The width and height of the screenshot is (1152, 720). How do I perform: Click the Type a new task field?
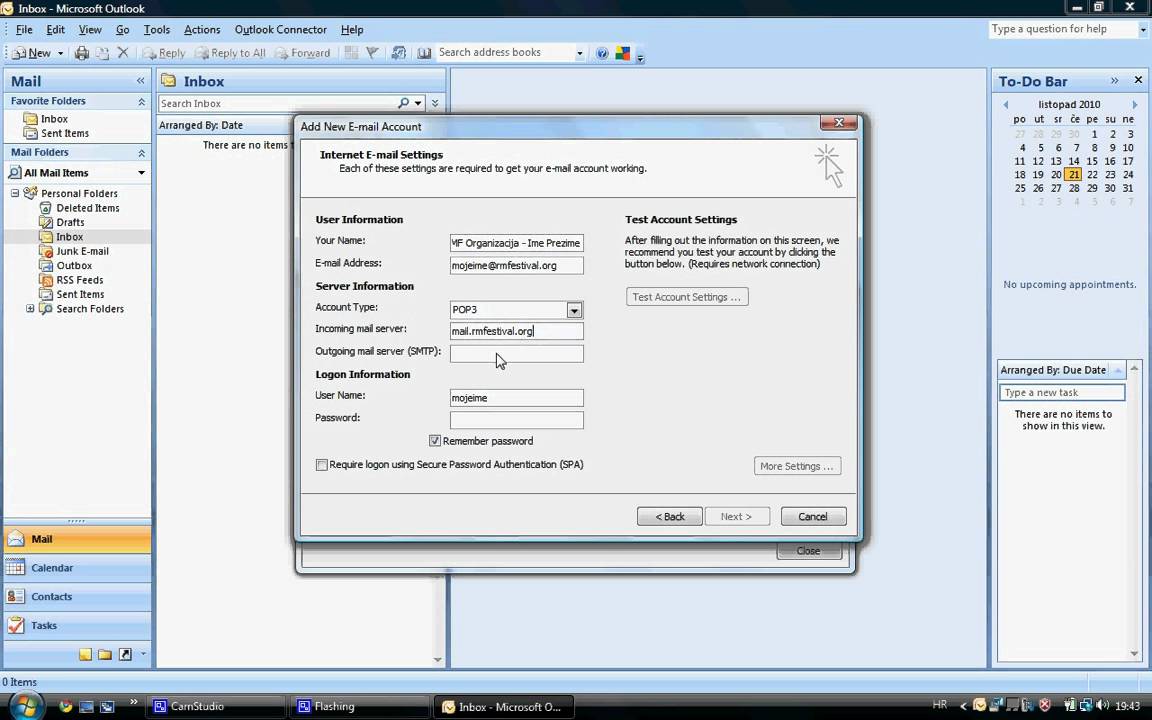[x=1062, y=392]
